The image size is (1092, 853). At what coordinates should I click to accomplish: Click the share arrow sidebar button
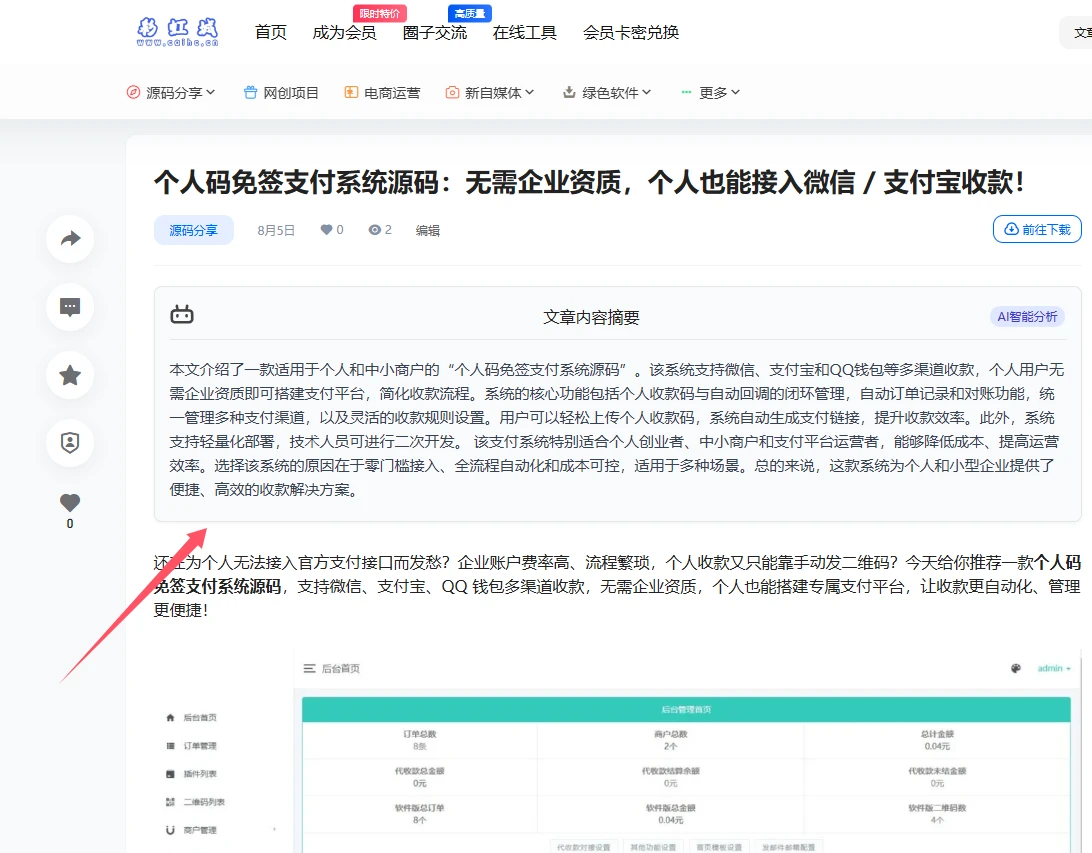coord(70,239)
